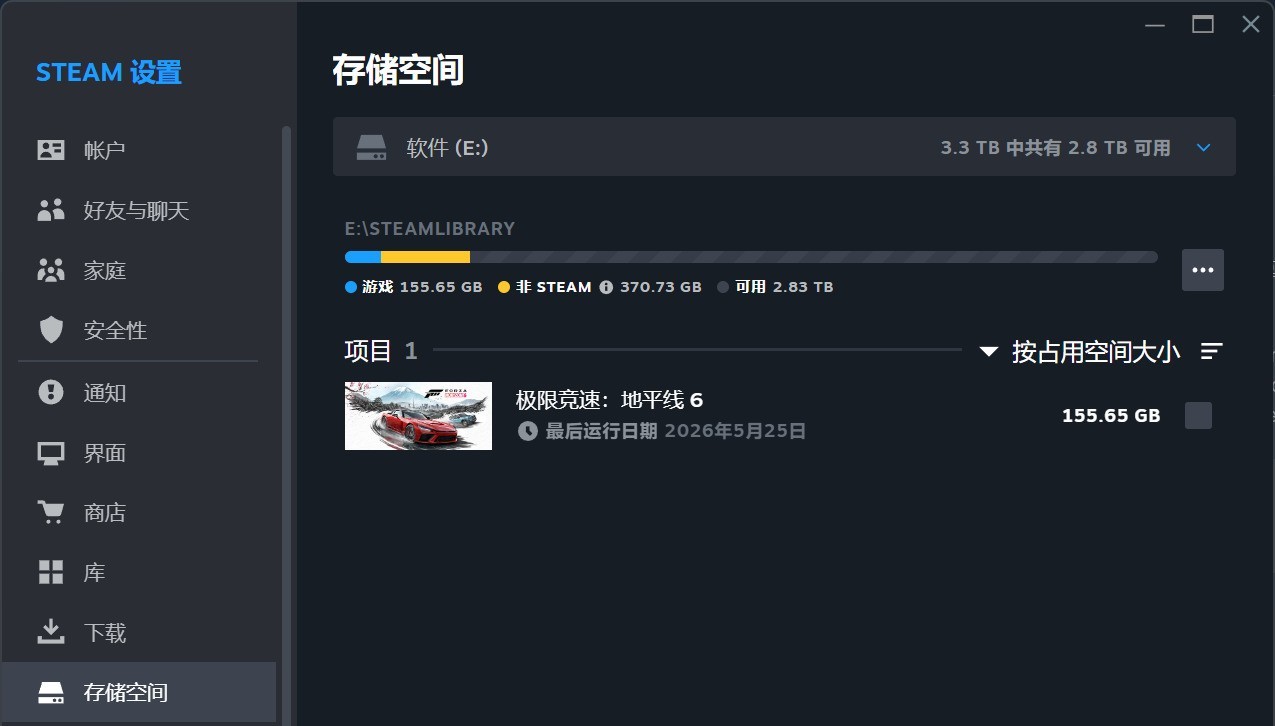1275x726 pixels.
Task: Go to the 安全性 settings page
Action: pos(138,330)
